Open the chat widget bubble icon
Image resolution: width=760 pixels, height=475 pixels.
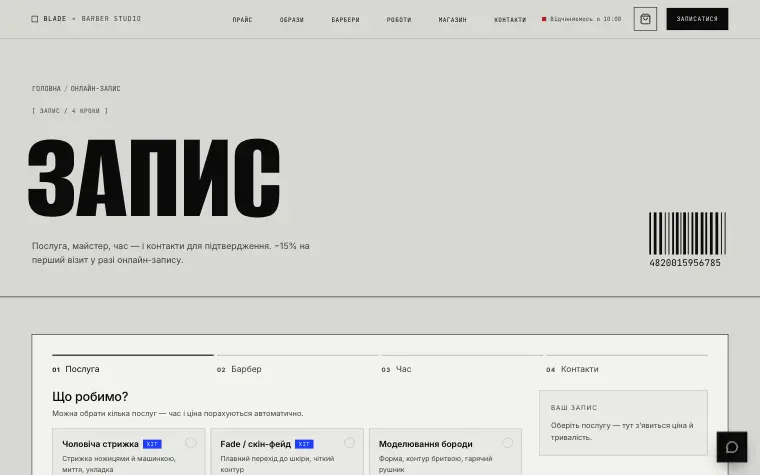(731, 447)
